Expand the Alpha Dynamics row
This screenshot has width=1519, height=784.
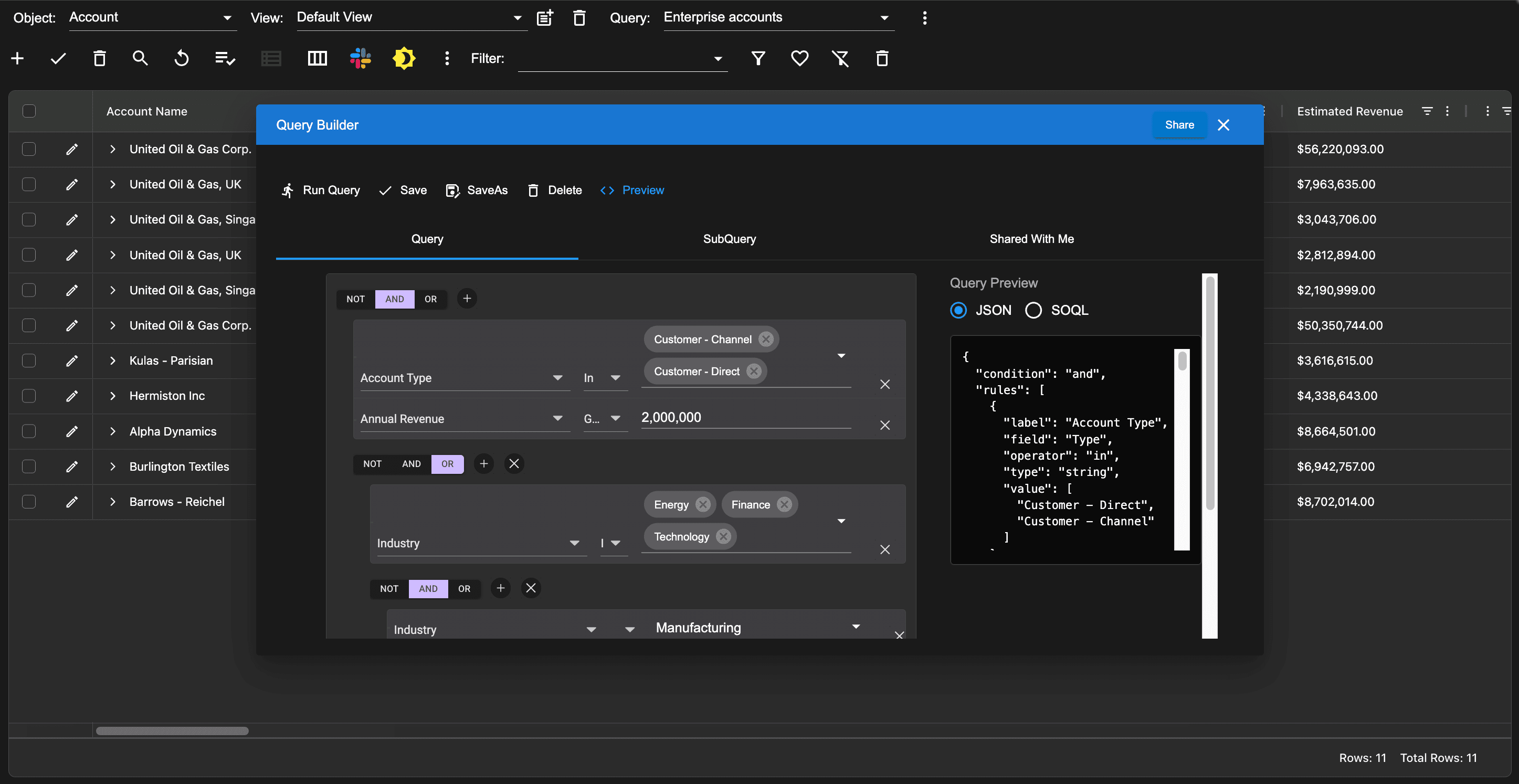tap(113, 431)
